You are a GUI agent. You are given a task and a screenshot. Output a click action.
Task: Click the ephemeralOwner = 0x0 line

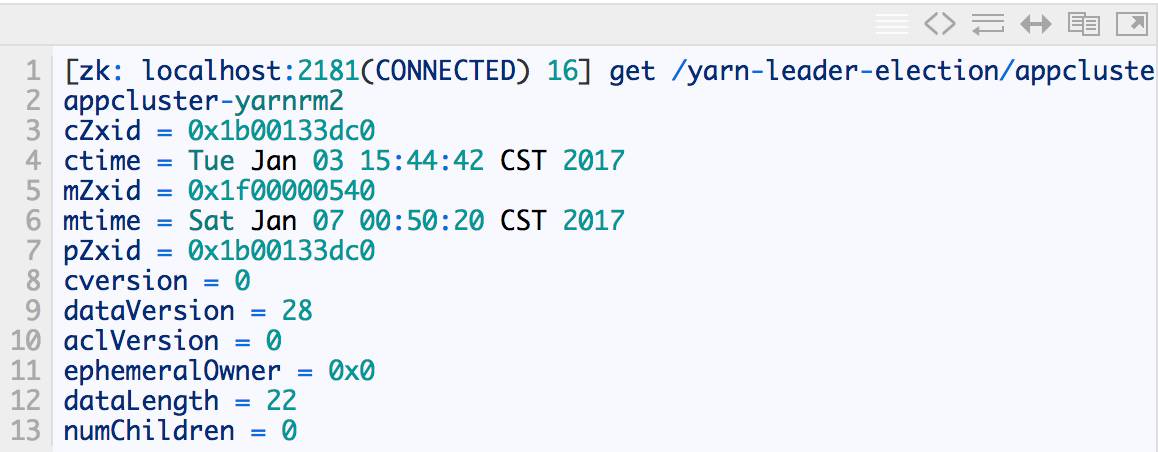click(219, 370)
